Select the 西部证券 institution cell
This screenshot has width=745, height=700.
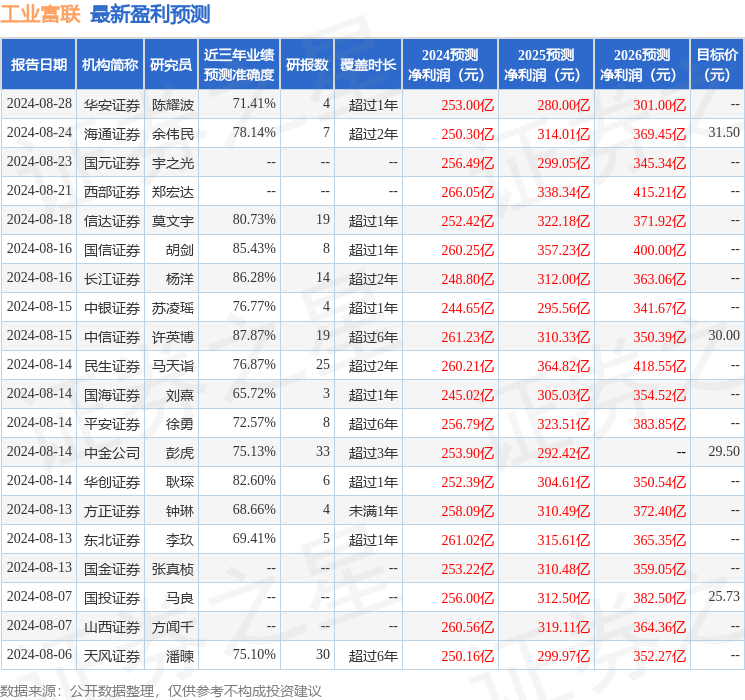112,192
